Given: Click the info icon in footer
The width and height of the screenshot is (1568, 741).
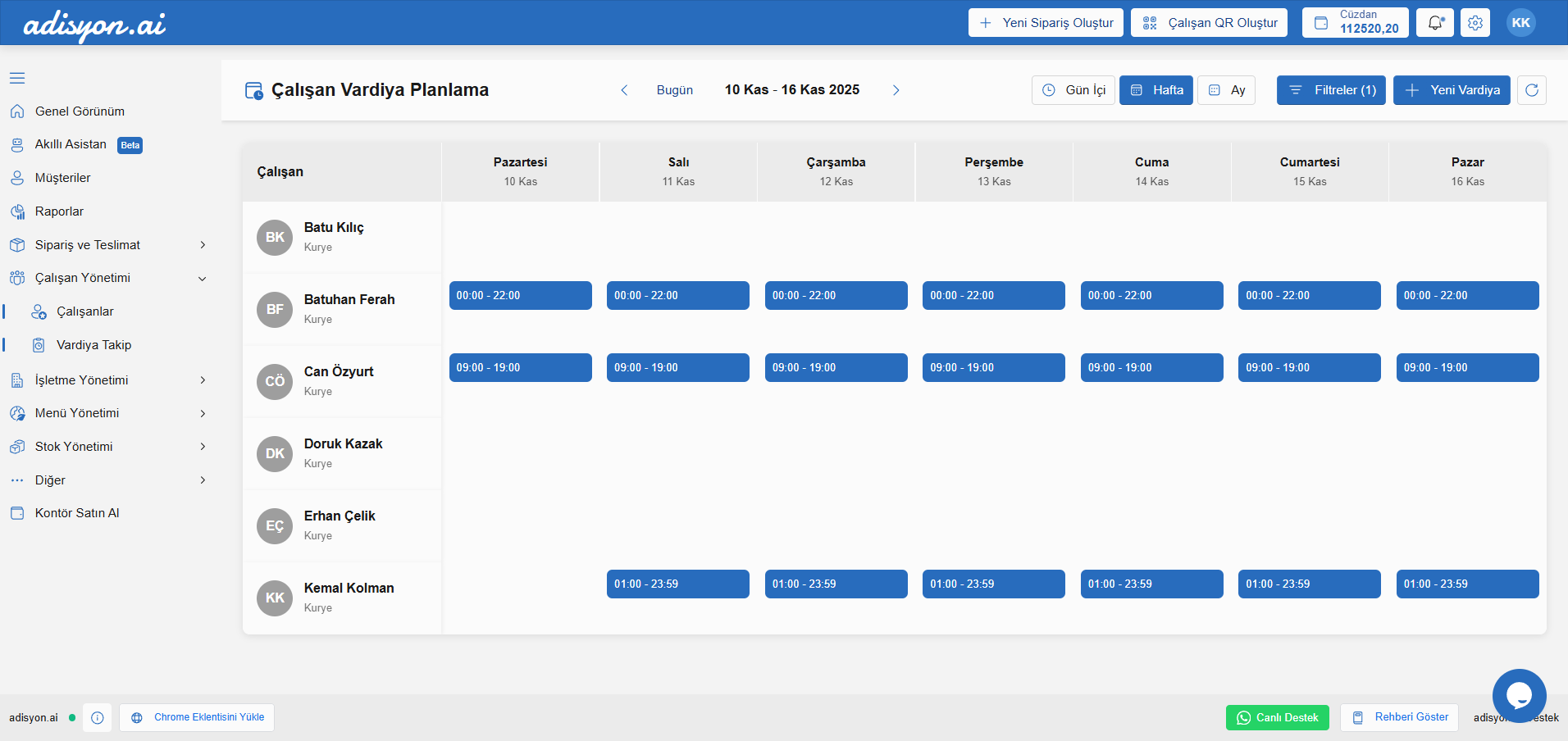Looking at the screenshot, I should (x=98, y=718).
